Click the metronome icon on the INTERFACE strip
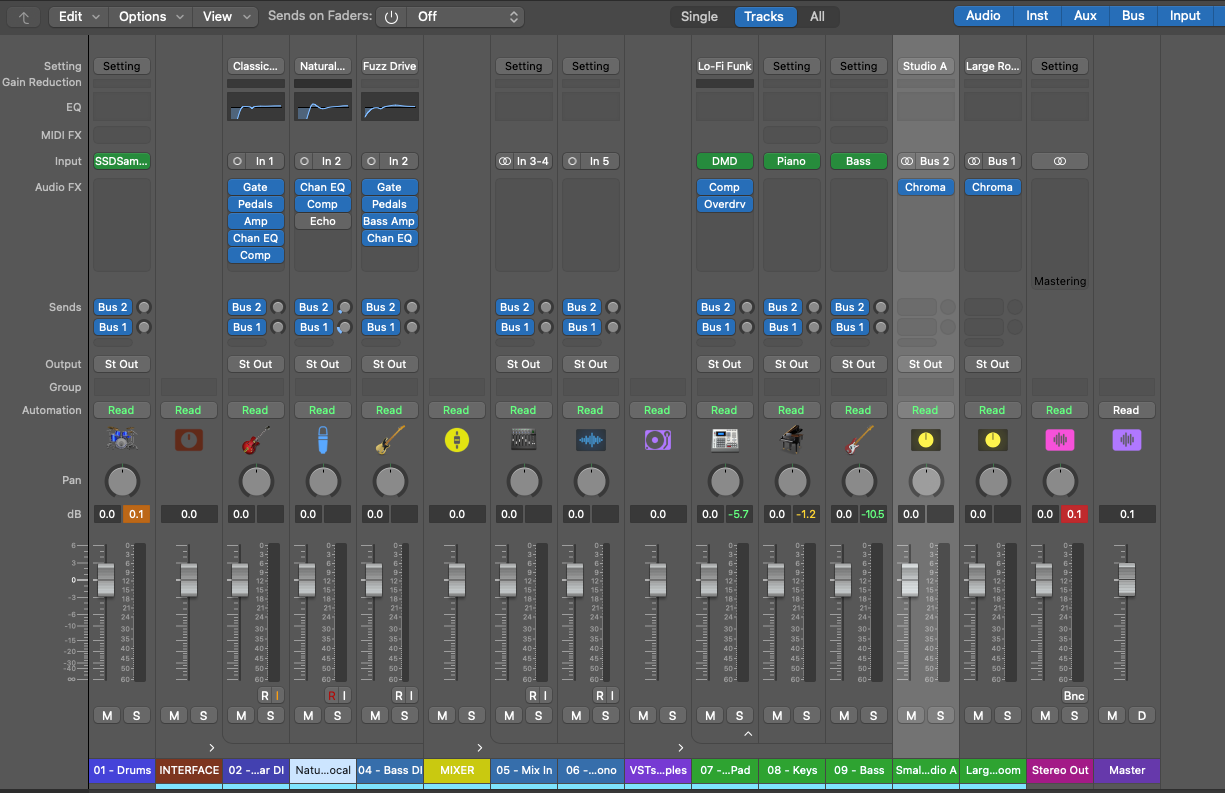 [x=188, y=439]
